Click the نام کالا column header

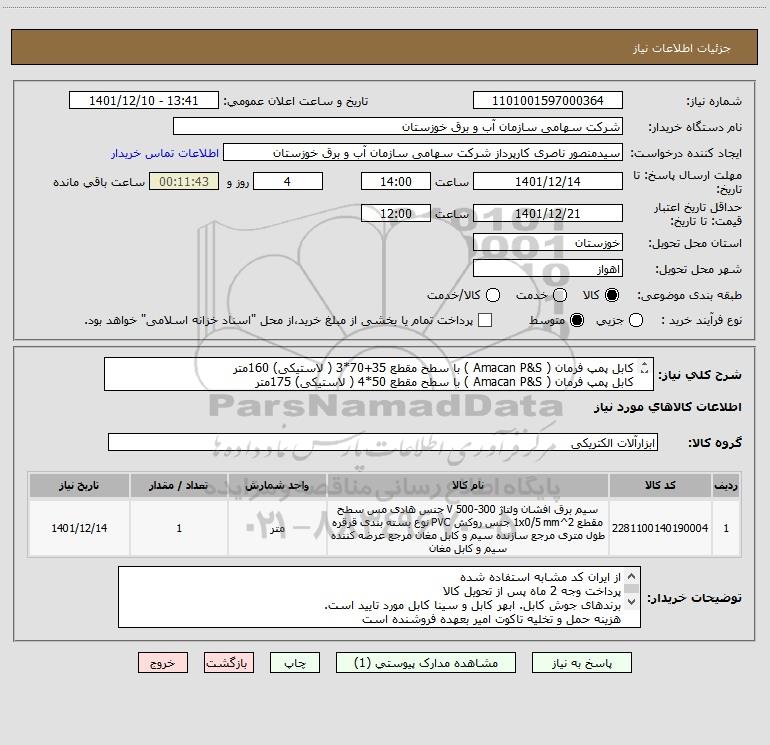pyautogui.click(x=468, y=486)
